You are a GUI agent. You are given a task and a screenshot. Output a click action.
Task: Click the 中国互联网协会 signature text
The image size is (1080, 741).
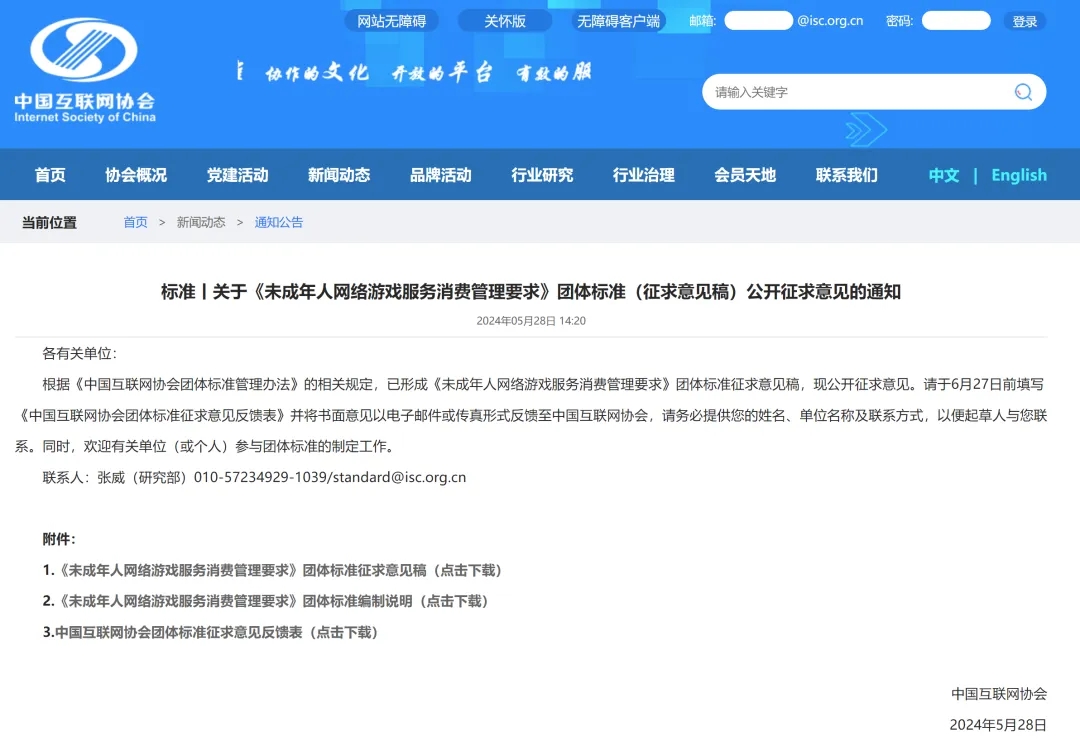(x=999, y=694)
